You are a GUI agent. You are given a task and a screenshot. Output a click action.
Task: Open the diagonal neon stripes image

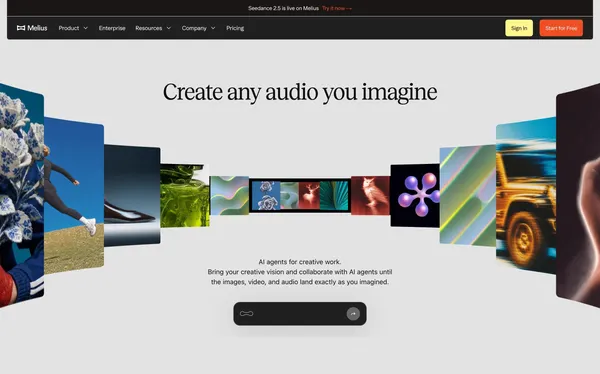click(468, 196)
